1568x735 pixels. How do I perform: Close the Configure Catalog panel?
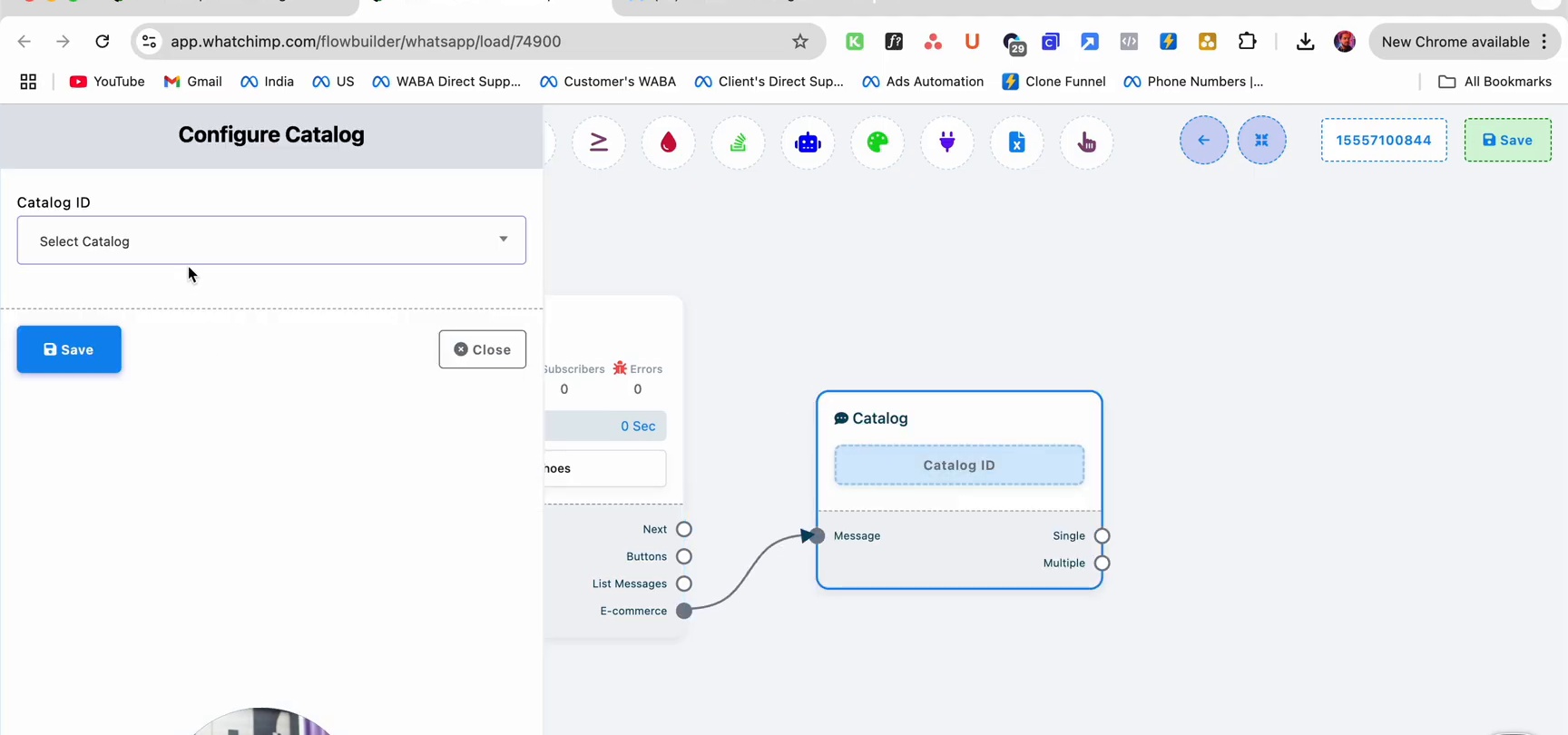(483, 349)
